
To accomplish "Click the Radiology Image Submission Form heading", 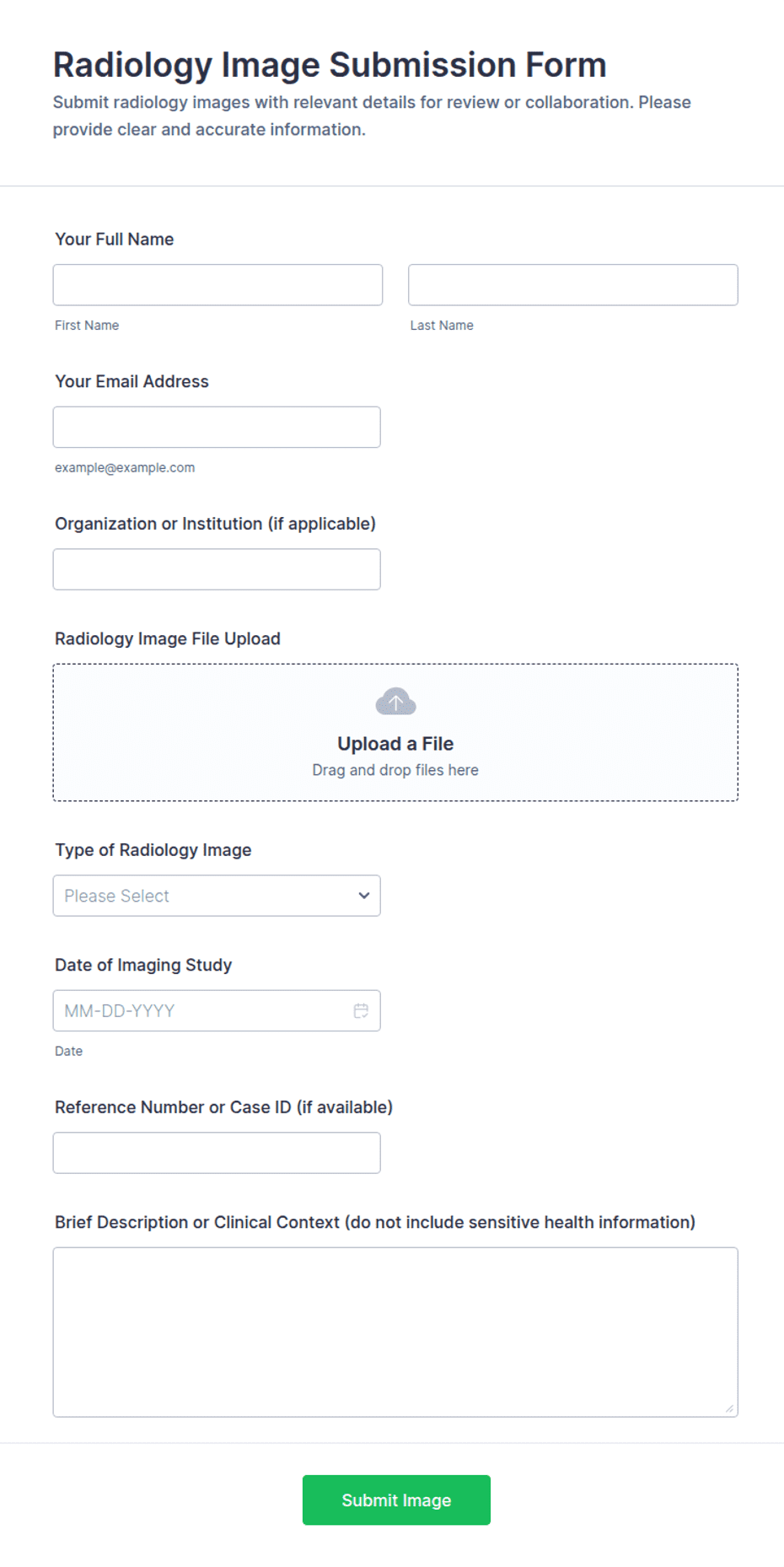I will point(330,65).
